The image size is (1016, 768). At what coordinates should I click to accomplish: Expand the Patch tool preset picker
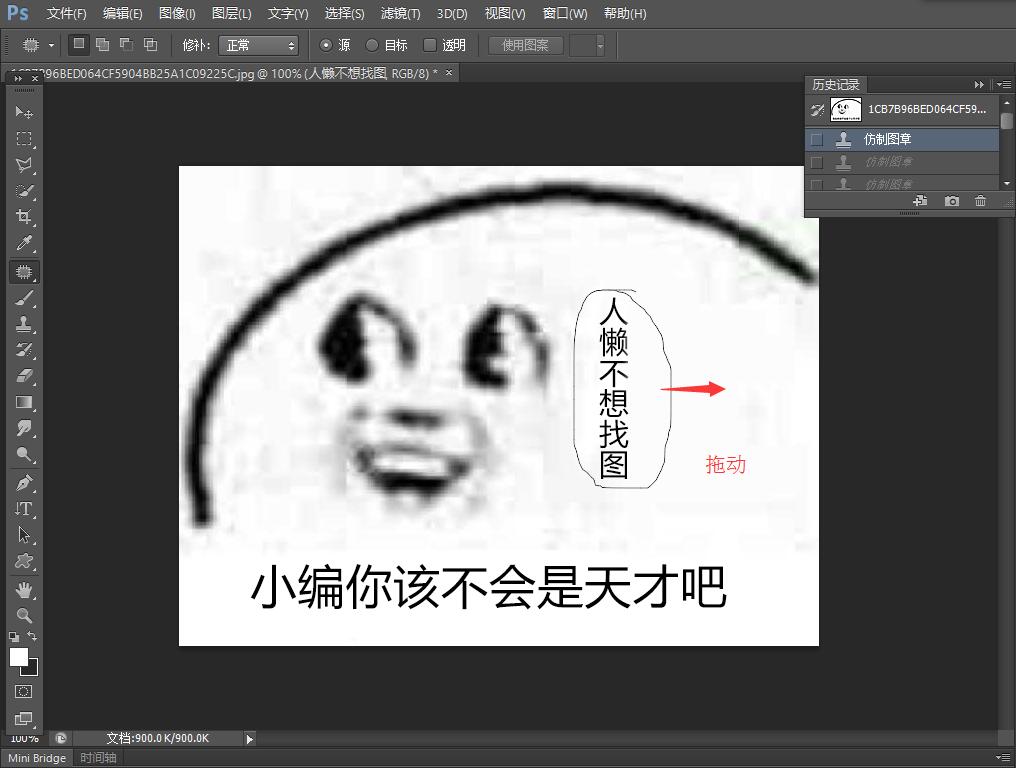(x=38, y=45)
